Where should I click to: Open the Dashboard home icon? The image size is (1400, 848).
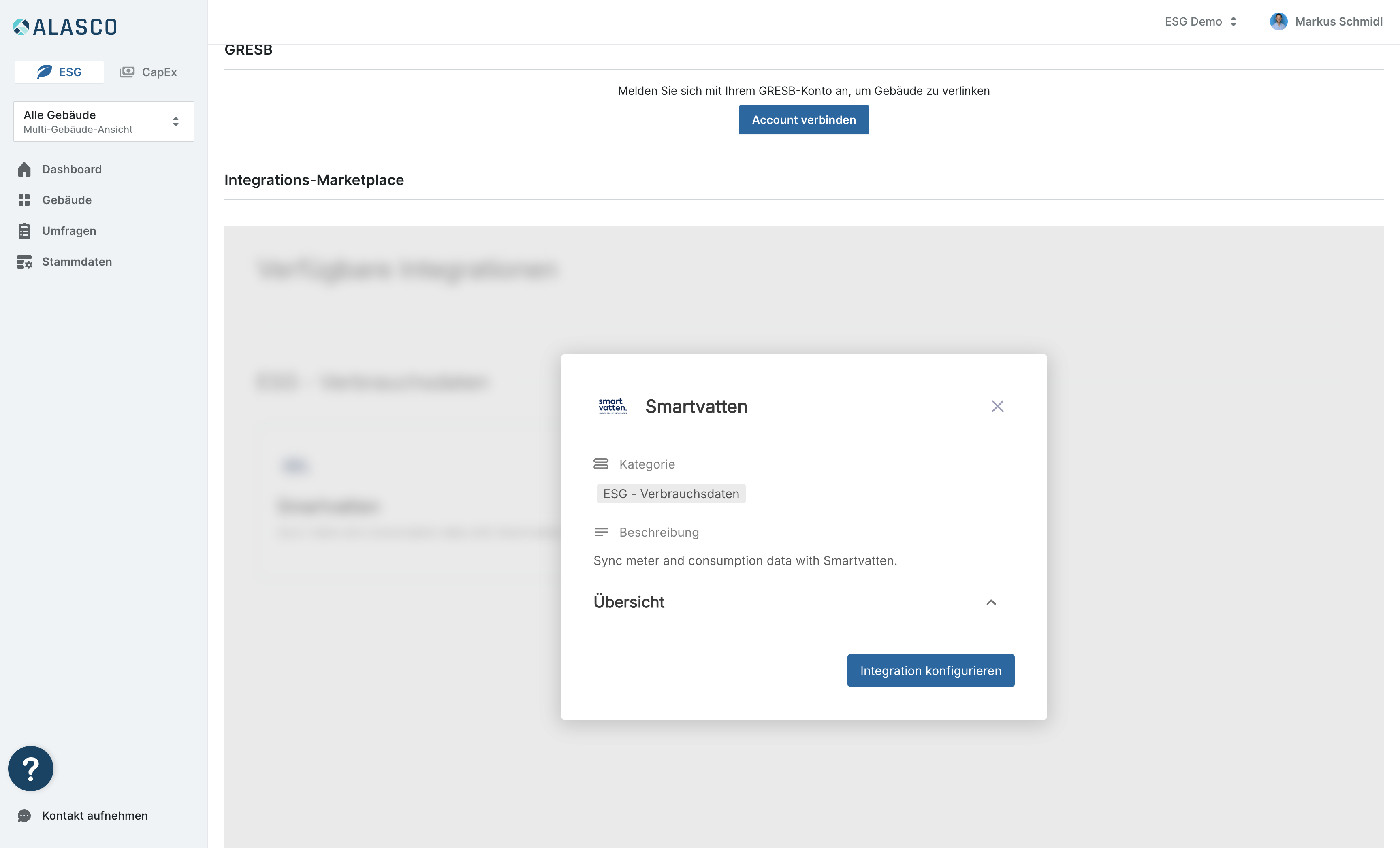pos(24,169)
